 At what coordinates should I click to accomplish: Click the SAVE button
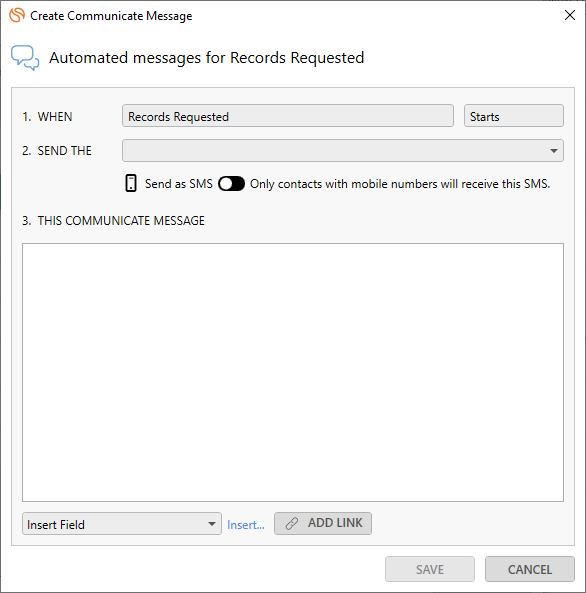pos(430,569)
